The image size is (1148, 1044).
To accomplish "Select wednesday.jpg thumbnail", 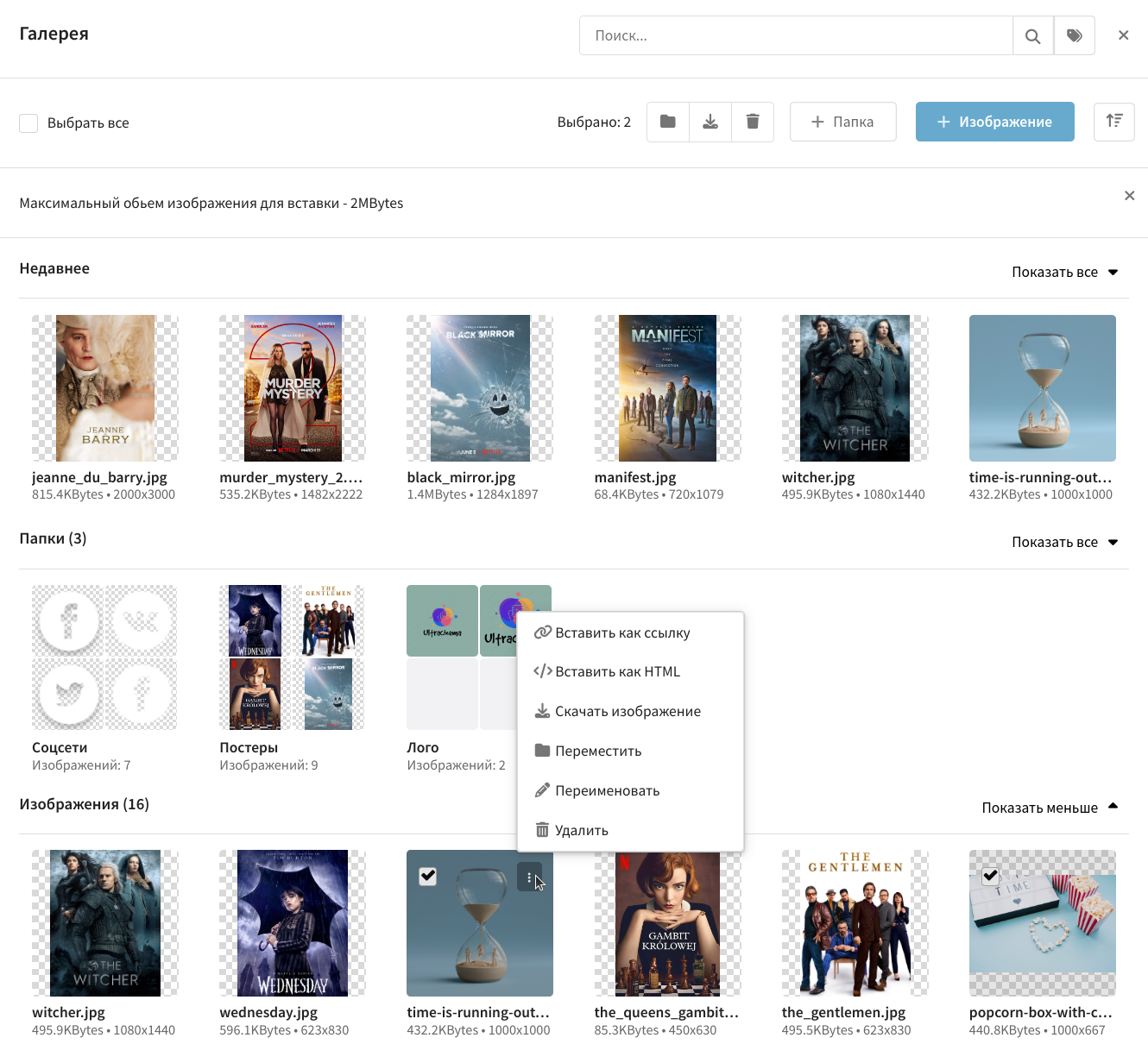I will [293, 923].
